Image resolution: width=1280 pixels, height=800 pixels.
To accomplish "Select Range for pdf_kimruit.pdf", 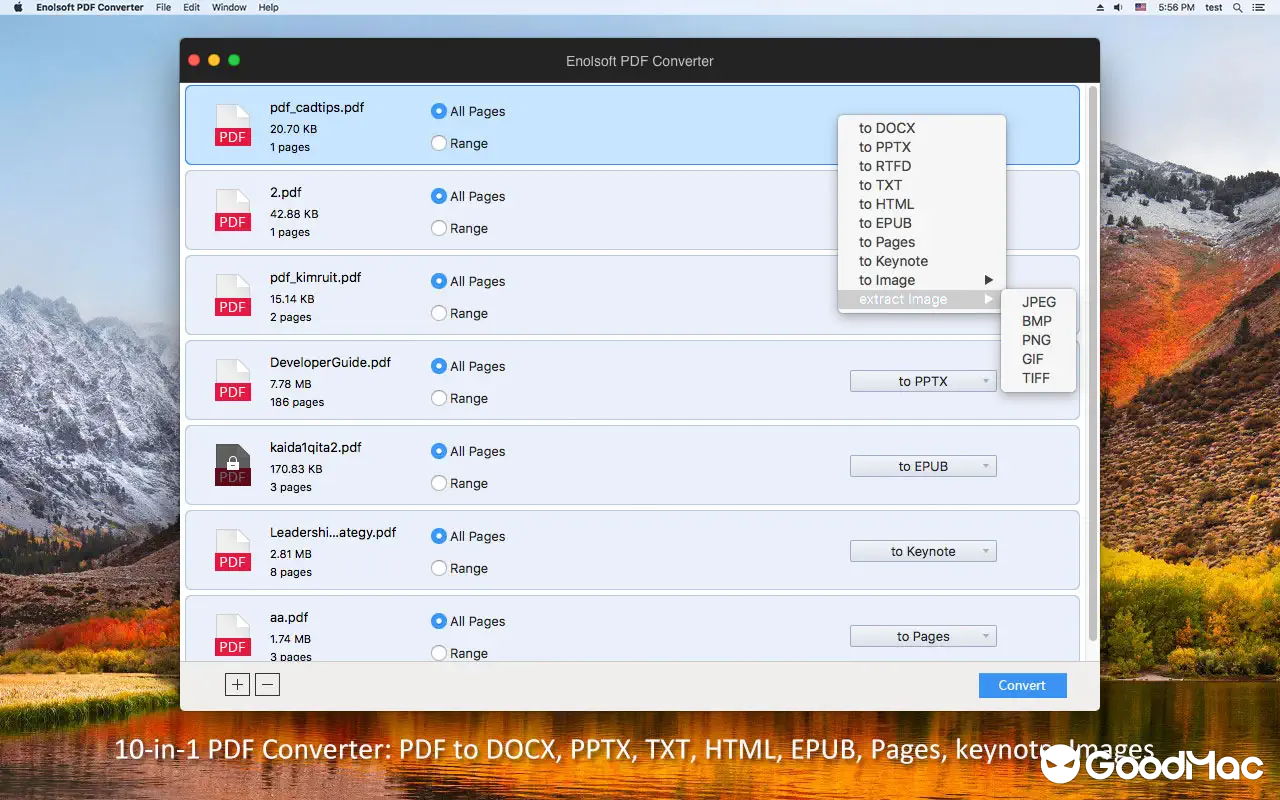I will tap(438, 313).
